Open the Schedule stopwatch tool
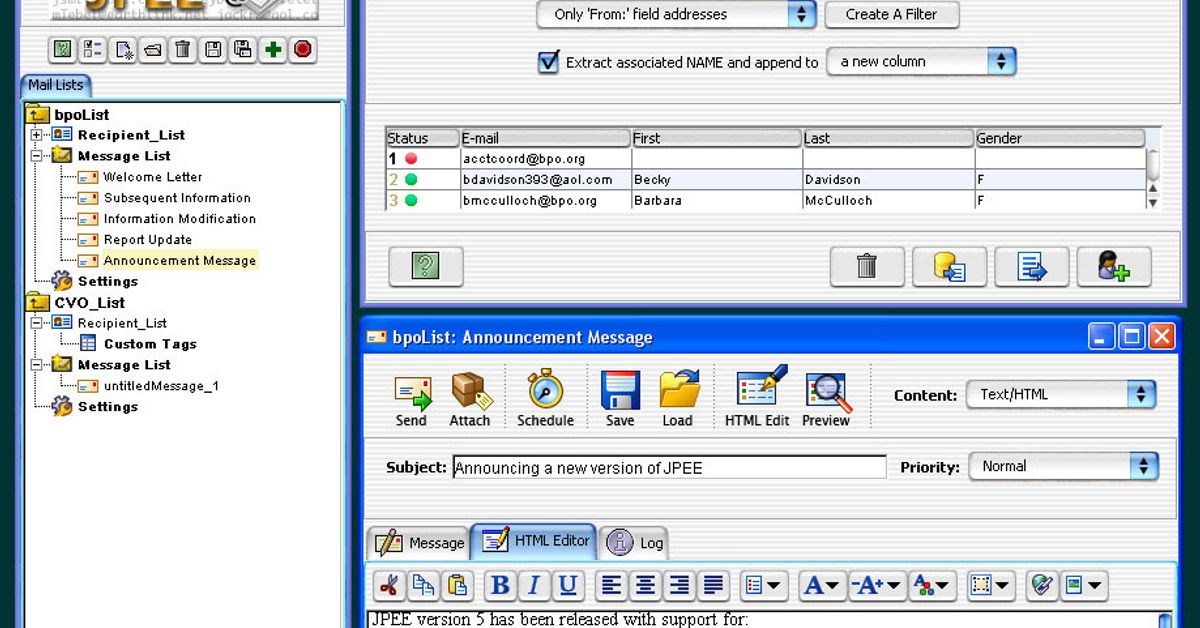 (x=545, y=399)
